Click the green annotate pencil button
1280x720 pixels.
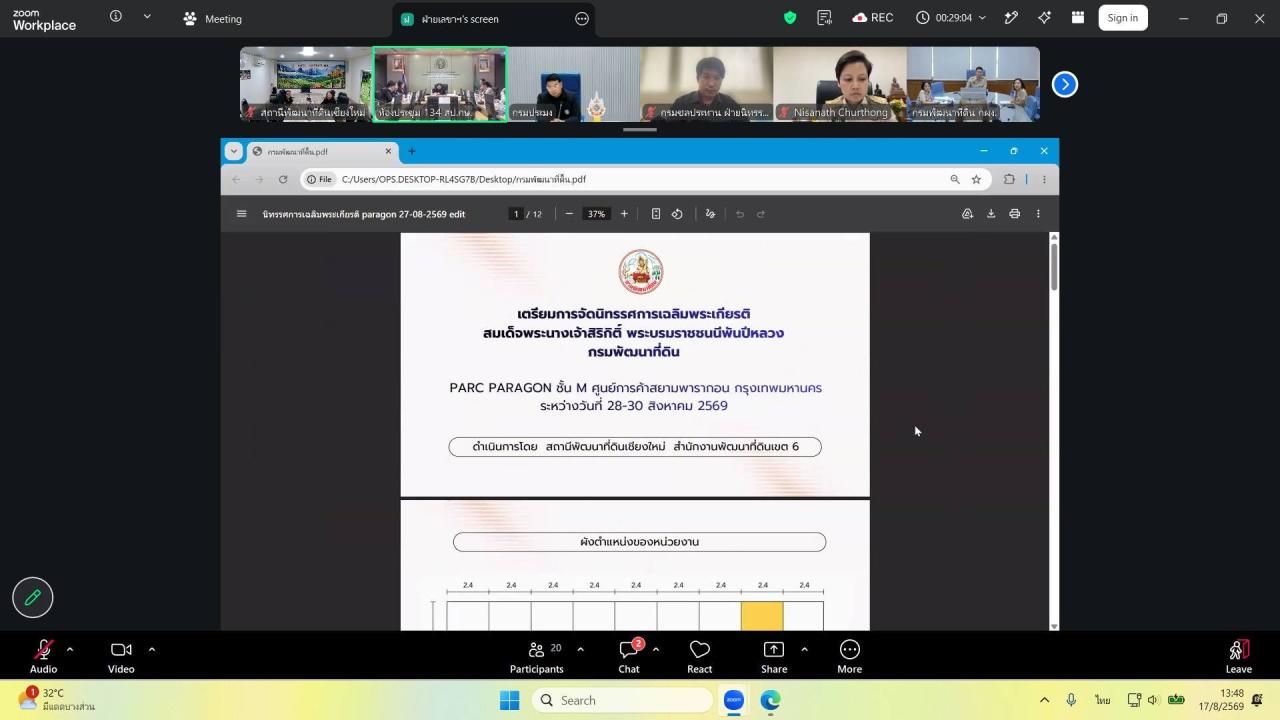[33, 597]
